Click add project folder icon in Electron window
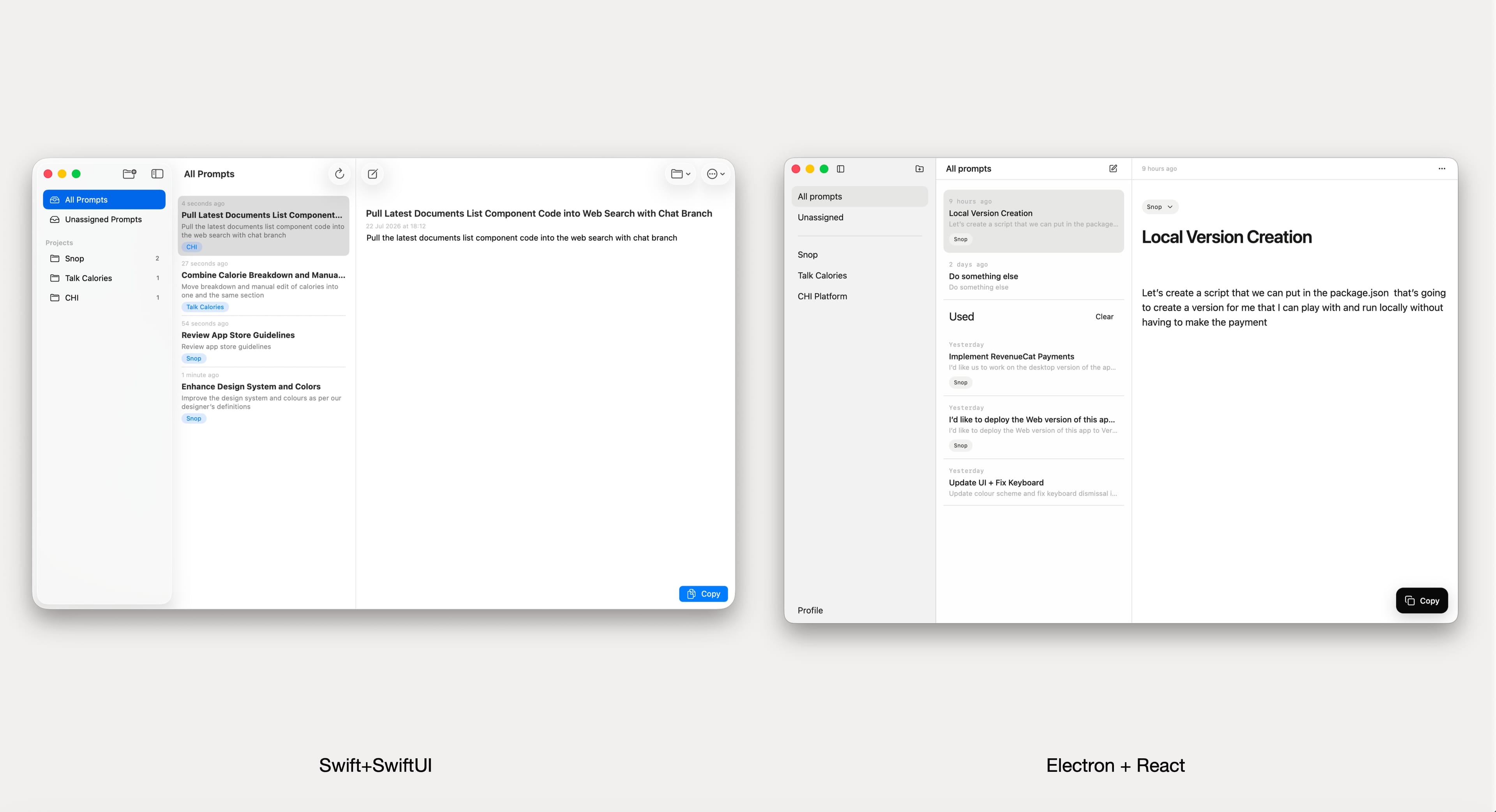This screenshot has height=812, width=1496. pos(919,169)
